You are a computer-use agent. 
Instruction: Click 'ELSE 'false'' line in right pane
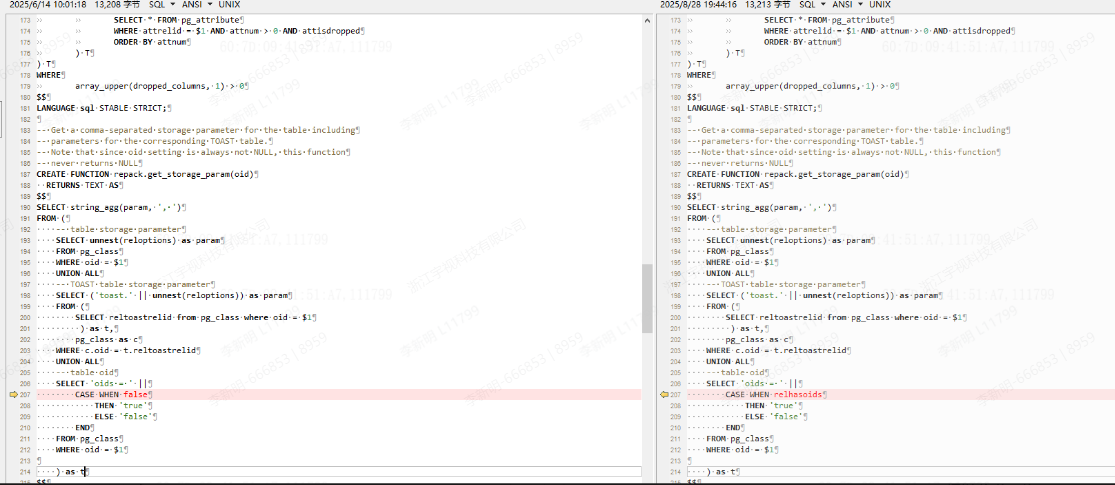pyautogui.click(x=772, y=417)
